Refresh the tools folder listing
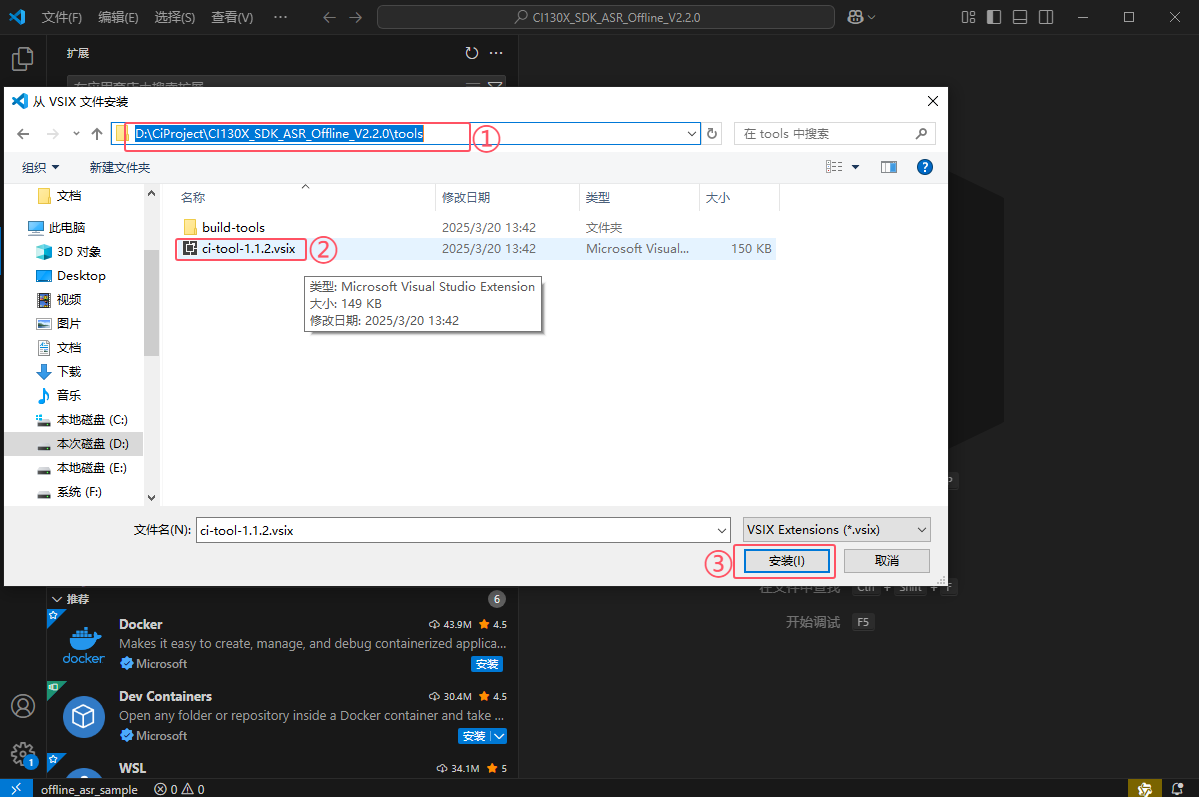Screen dimensions: 1199x797 tap(712, 134)
